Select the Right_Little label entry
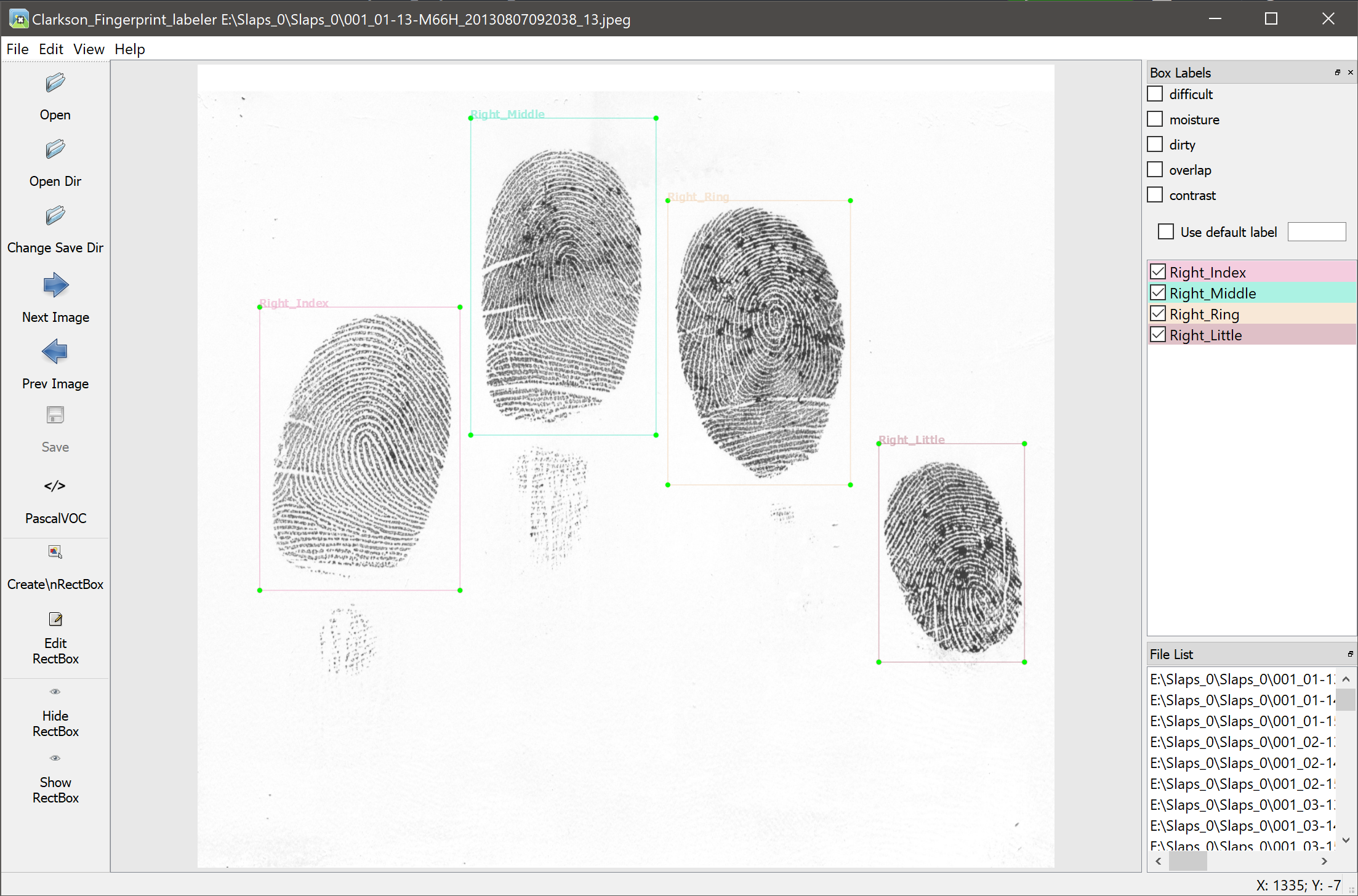 pos(1205,335)
